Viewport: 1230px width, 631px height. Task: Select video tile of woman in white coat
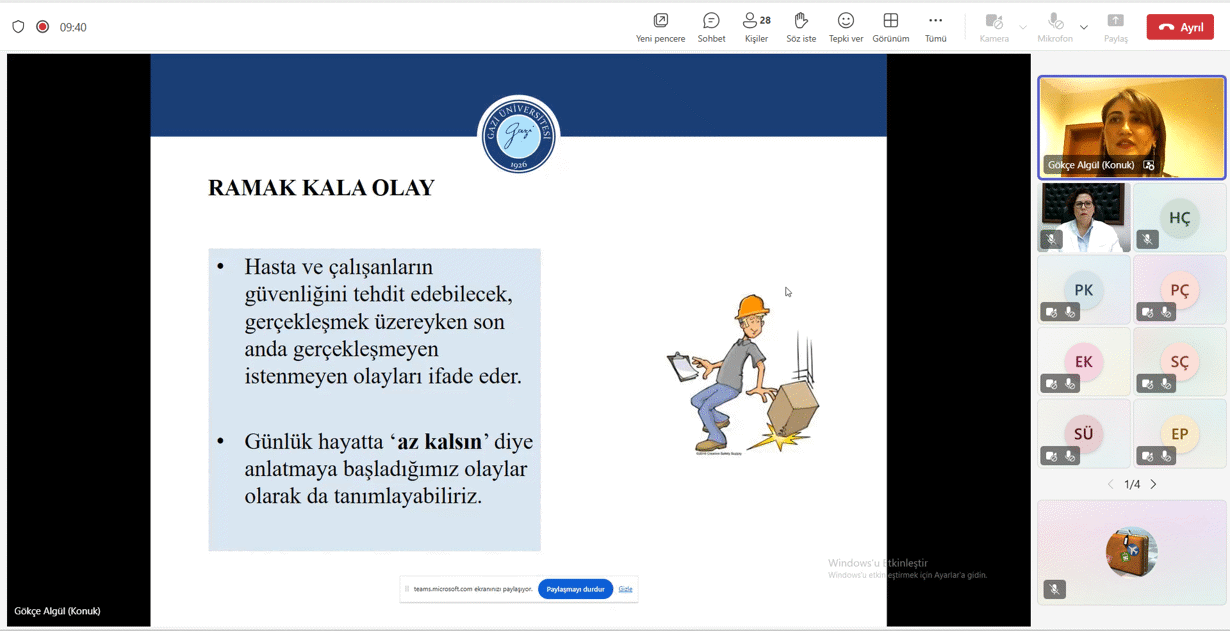[x=1084, y=217]
